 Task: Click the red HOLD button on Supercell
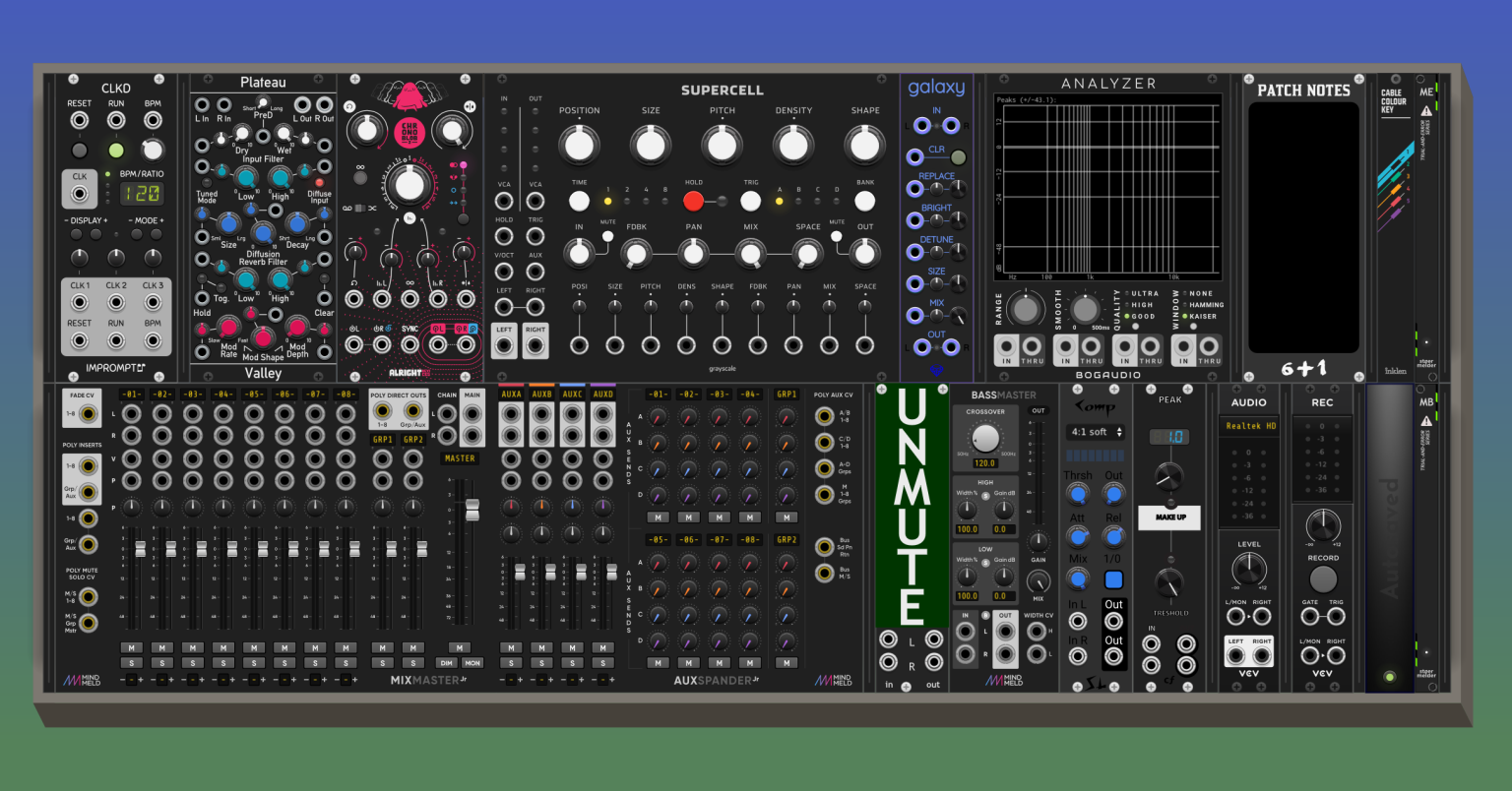(x=694, y=201)
